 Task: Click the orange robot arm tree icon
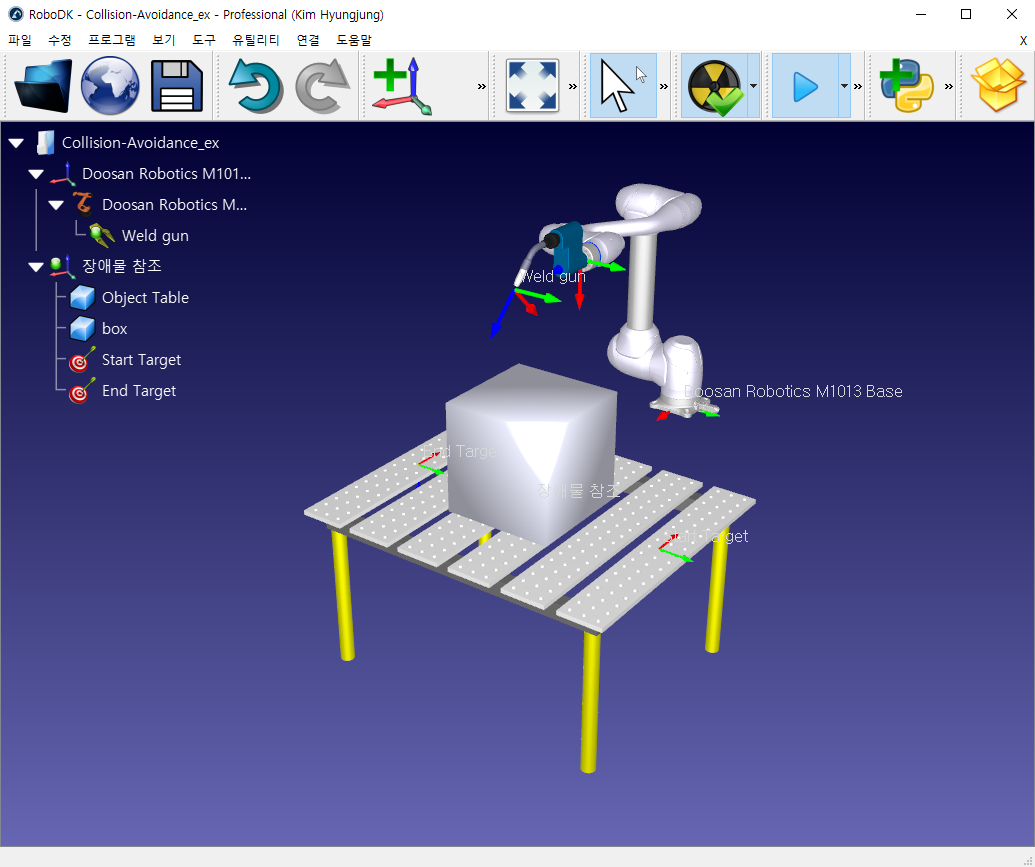click(83, 204)
